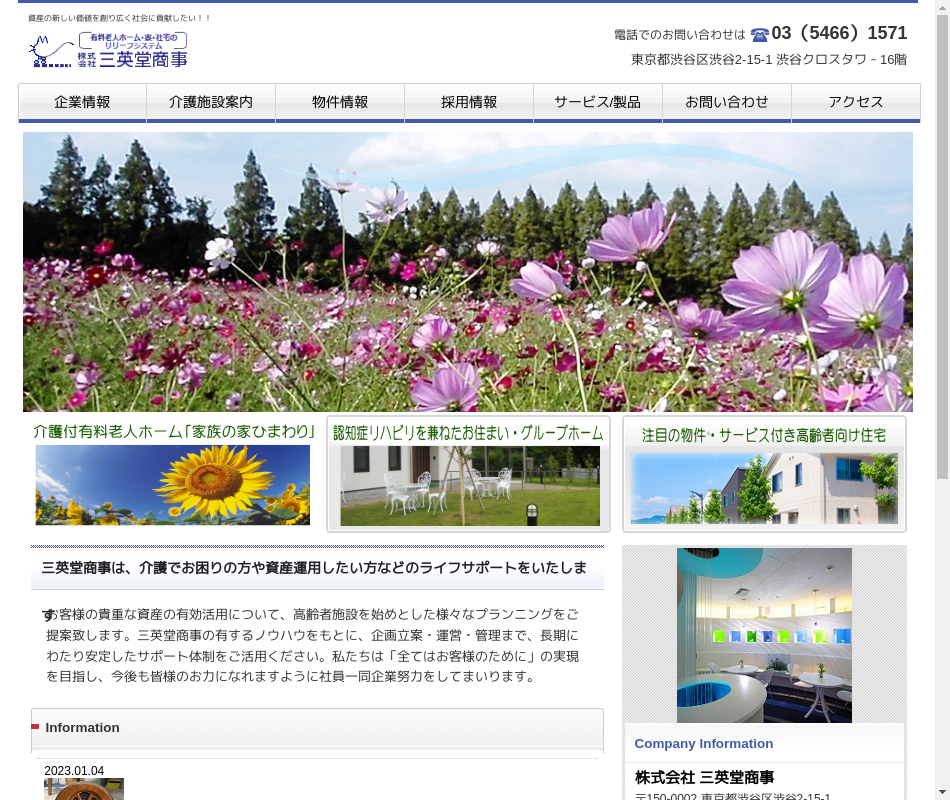Click the address 東京都渋谷区渋谷2-15-1 in the header
Image resolution: width=950 pixels, height=800 pixels.
769,59
